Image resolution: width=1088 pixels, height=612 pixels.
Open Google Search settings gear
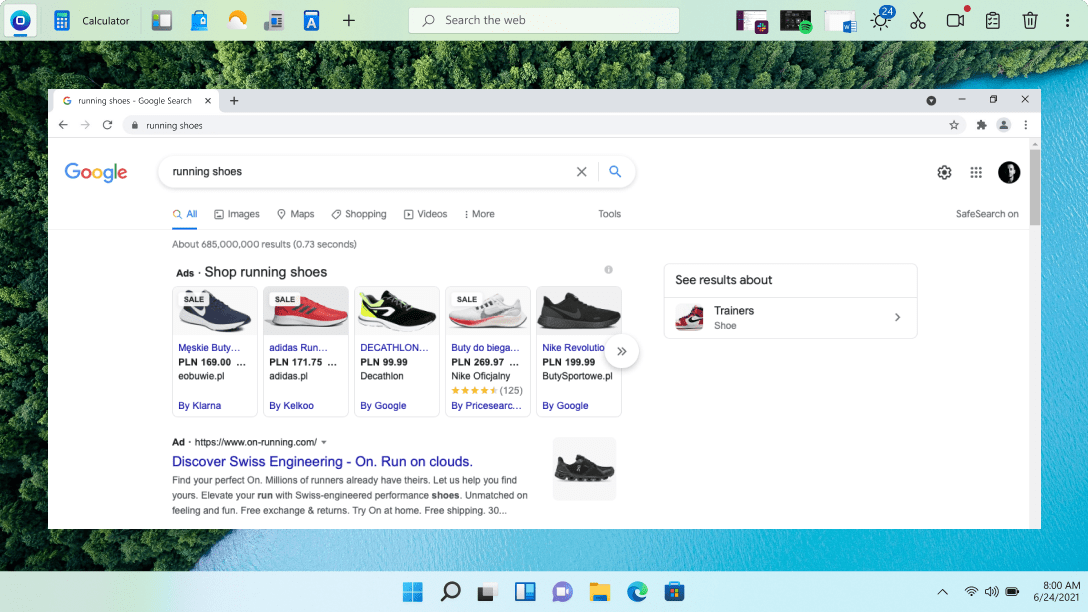(944, 172)
